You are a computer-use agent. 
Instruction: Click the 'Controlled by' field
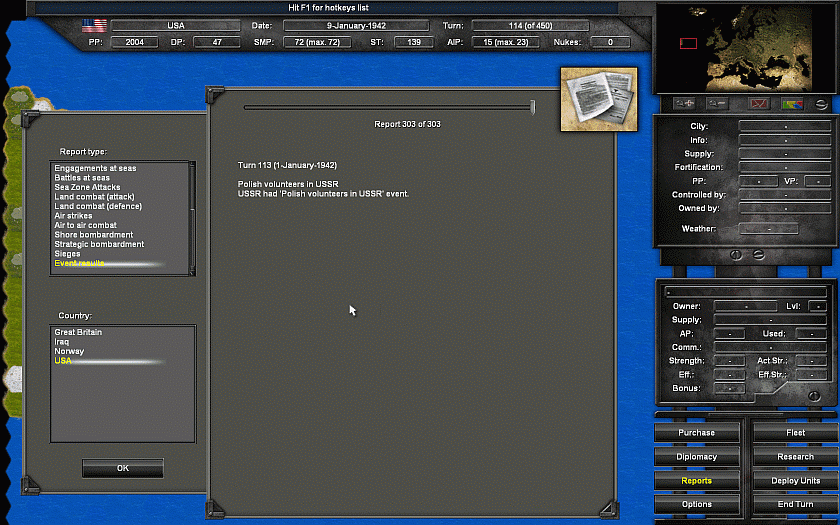pos(785,195)
